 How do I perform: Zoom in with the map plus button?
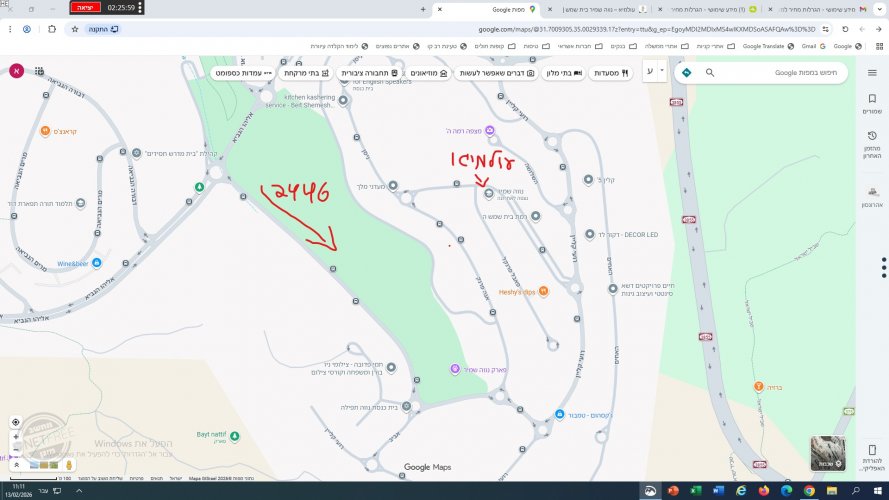[15, 437]
